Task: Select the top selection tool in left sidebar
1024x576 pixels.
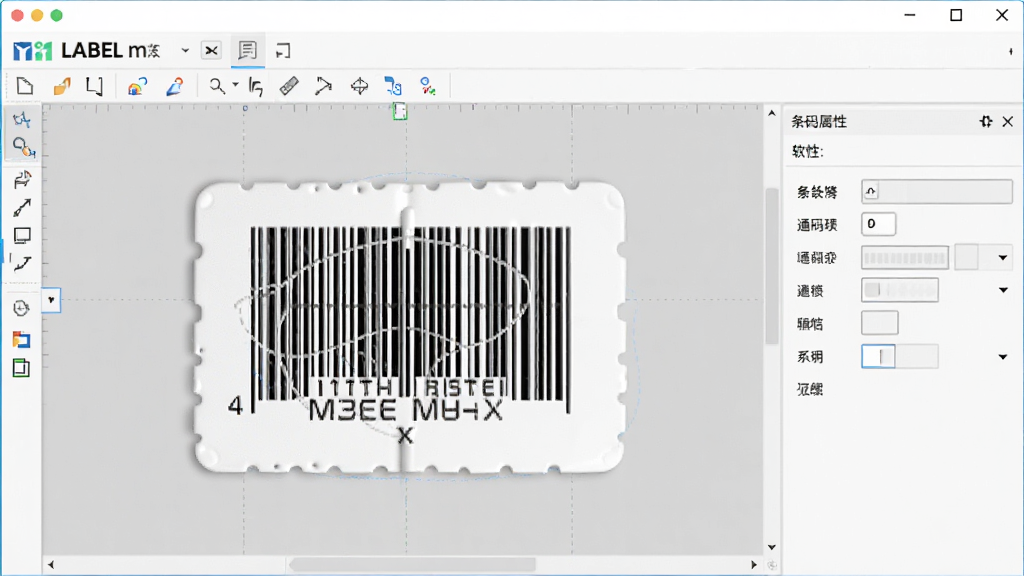Action: coord(22,120)
